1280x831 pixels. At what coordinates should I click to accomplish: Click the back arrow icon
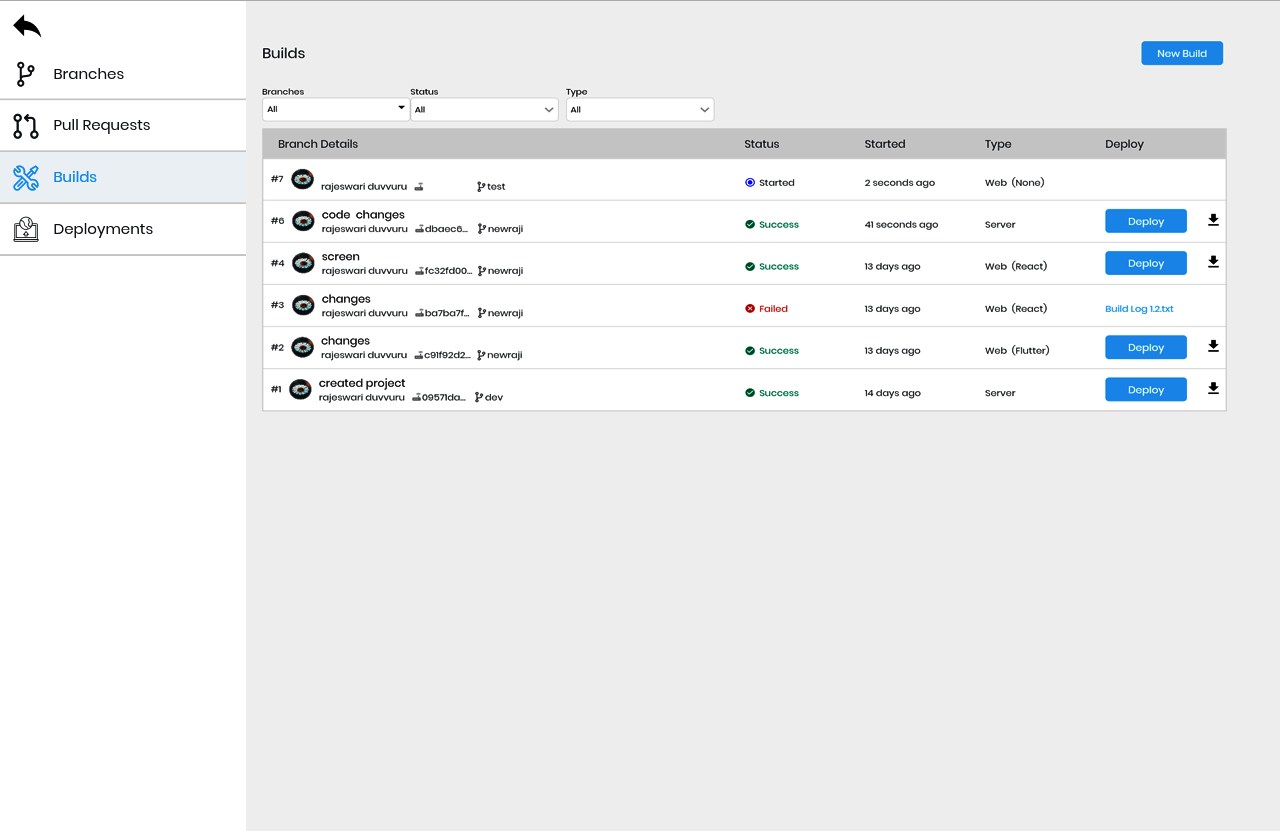click(x=27, y=26)
